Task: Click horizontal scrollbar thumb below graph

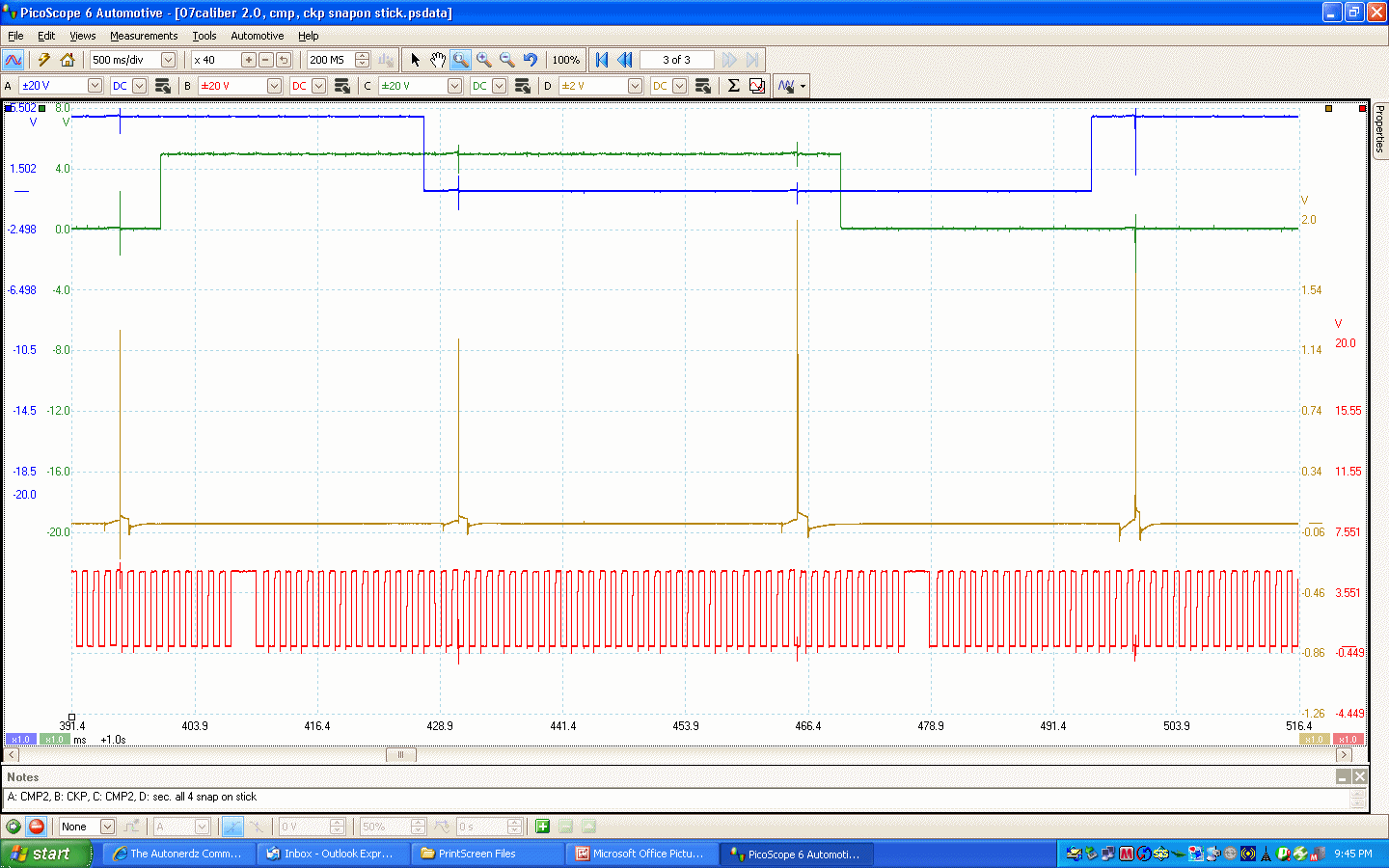Action: (x=401, y=755)
